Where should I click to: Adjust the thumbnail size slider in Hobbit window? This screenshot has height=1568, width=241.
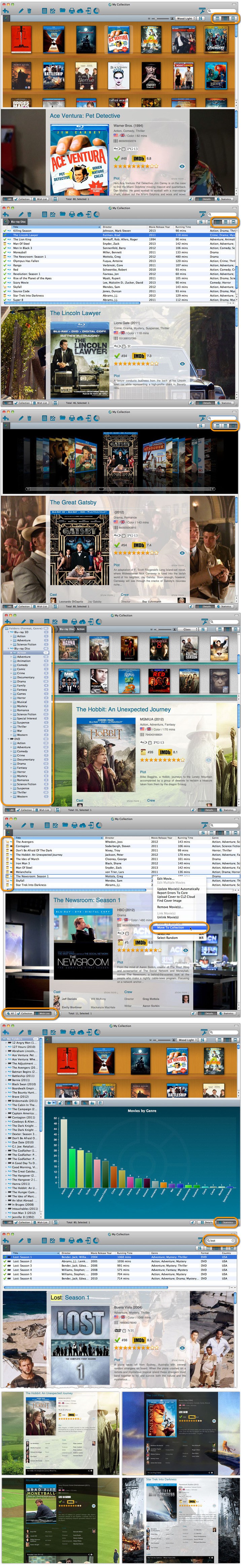[x=162, y=629]
